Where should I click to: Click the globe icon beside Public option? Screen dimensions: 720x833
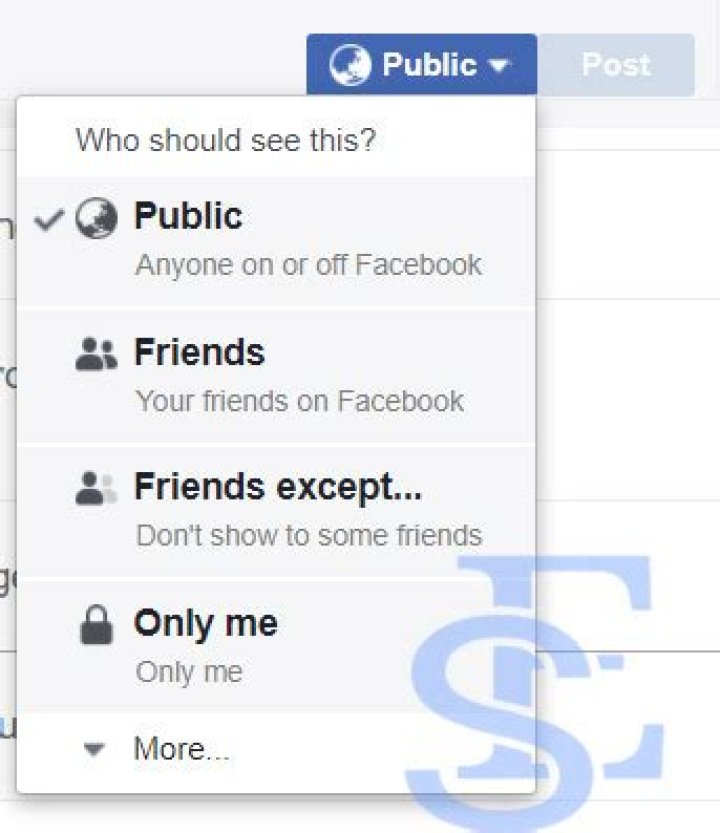96,218
